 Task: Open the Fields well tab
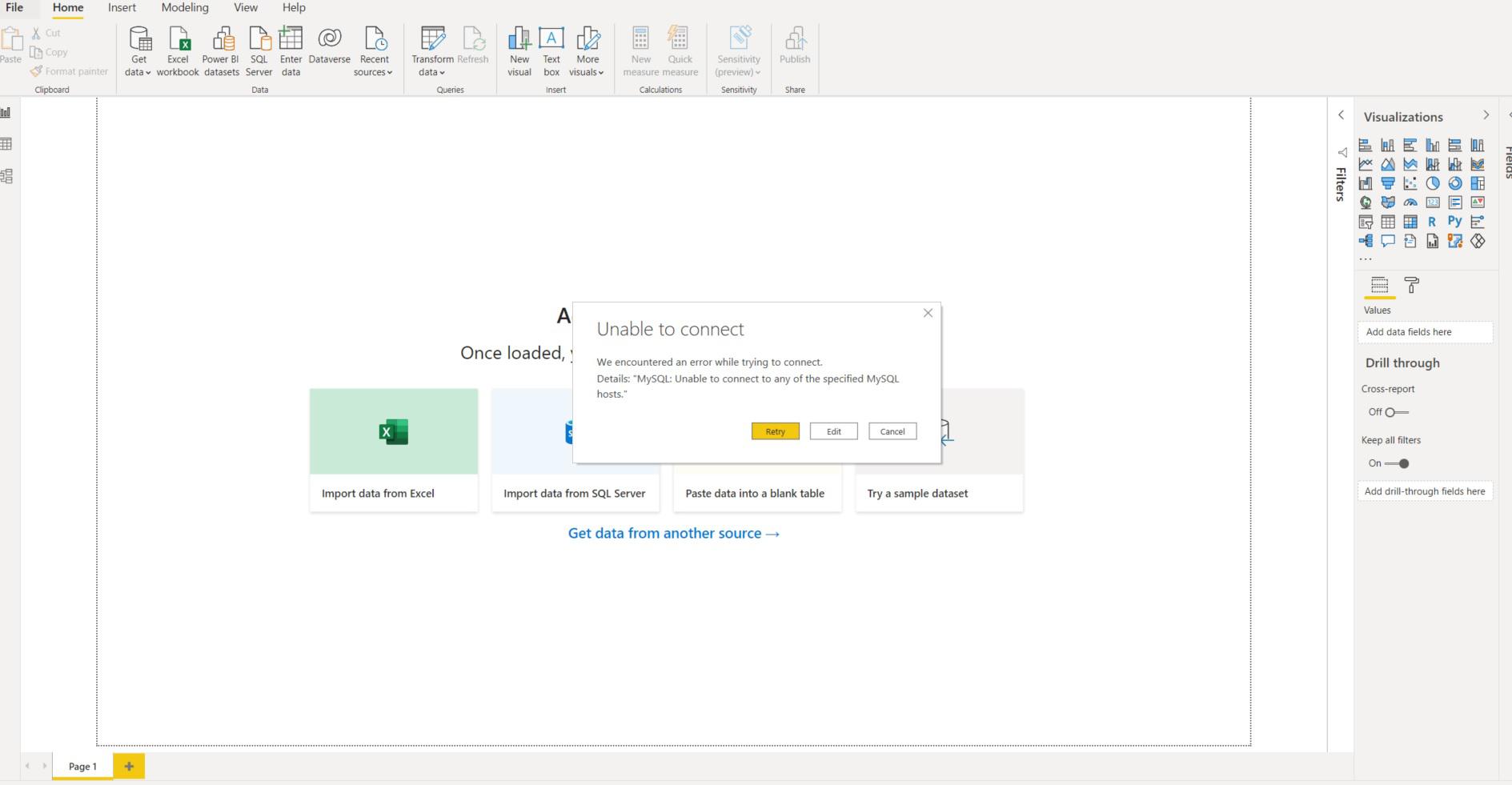tap(1379, 285)
